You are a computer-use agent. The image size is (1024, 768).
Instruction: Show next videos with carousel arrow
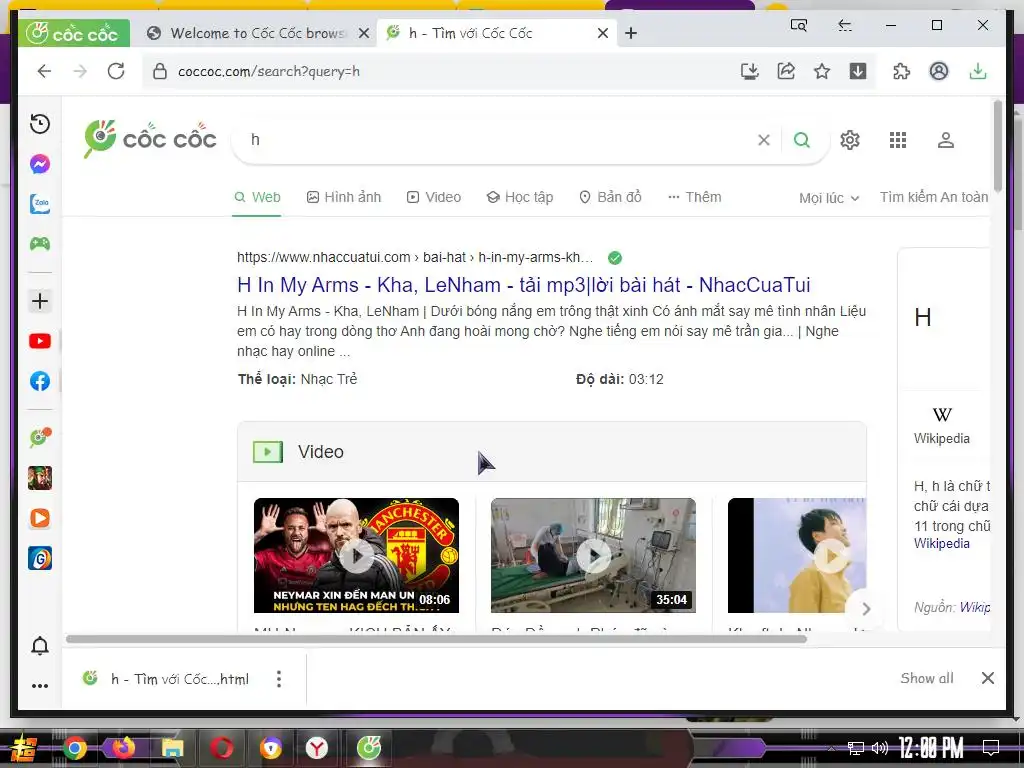click(866, 609)
